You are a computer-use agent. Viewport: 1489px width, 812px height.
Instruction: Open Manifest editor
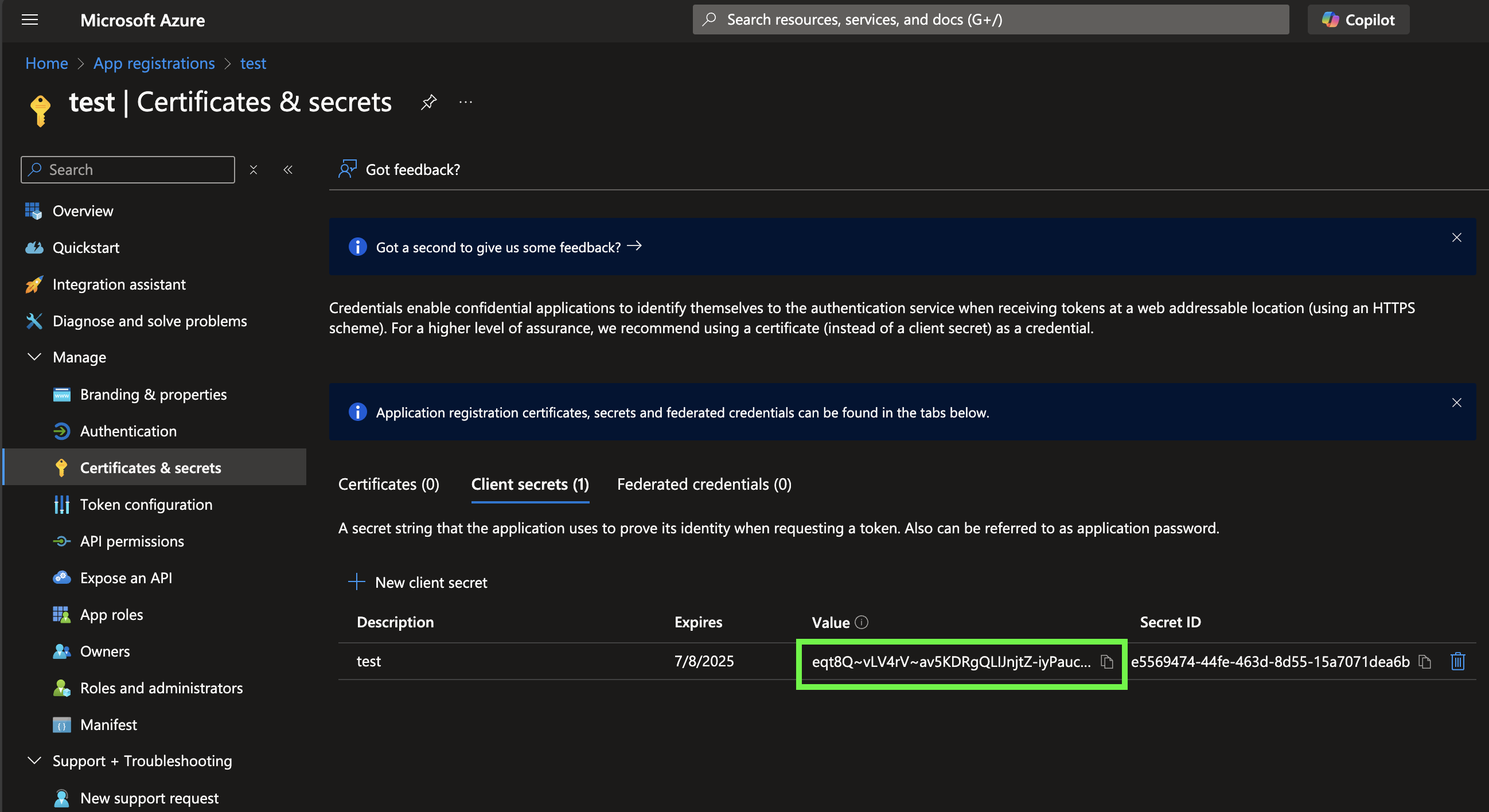[x=108, y=725]
